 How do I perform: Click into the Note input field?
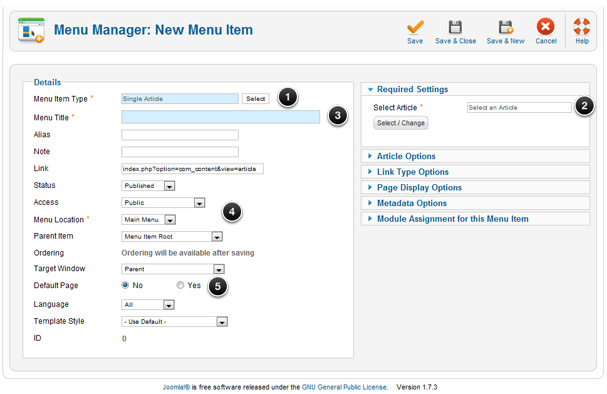tap(180, 152)
